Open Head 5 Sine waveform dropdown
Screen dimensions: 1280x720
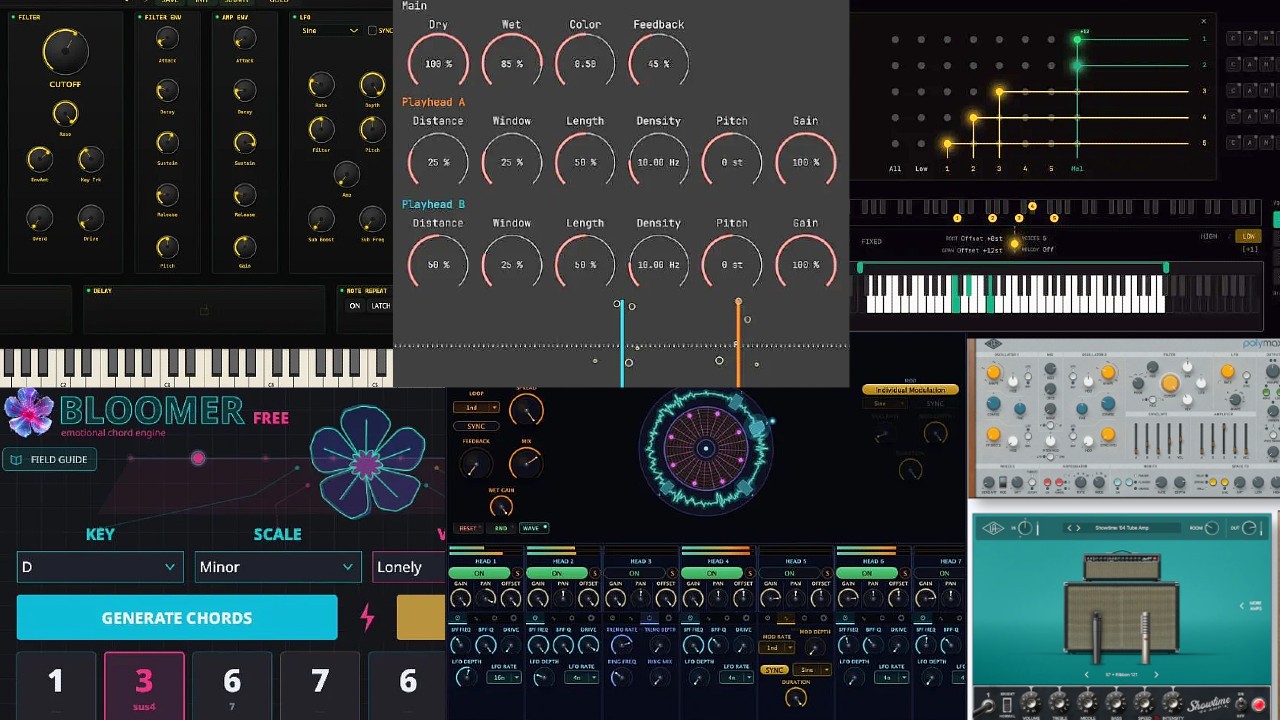(x=812, y=670)
